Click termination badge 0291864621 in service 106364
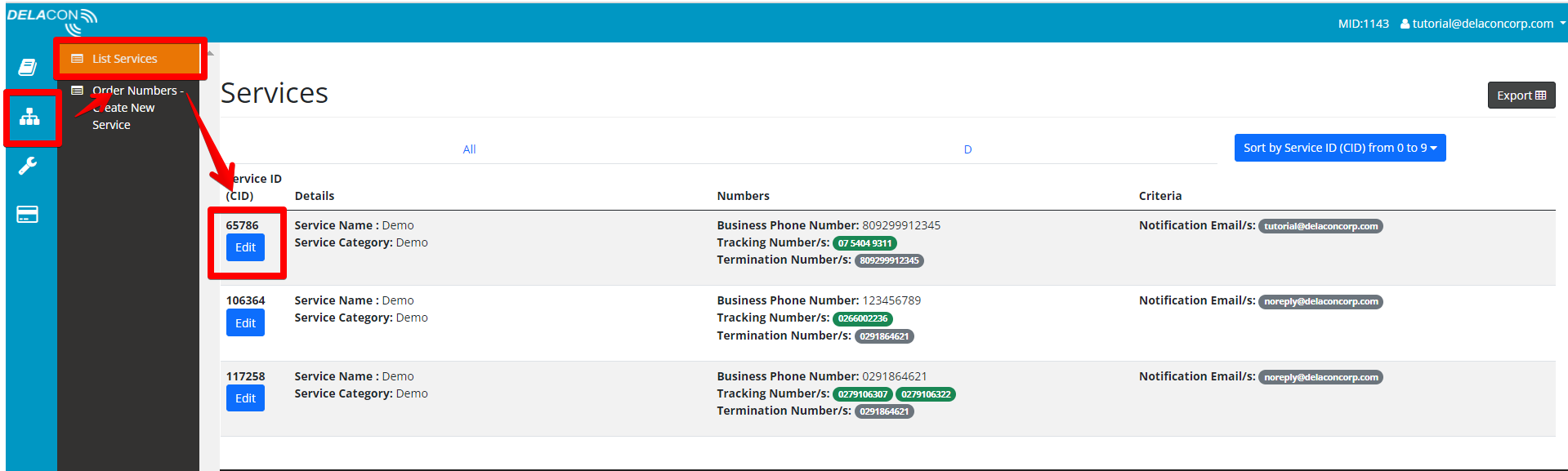 click(x=884, y=336)
